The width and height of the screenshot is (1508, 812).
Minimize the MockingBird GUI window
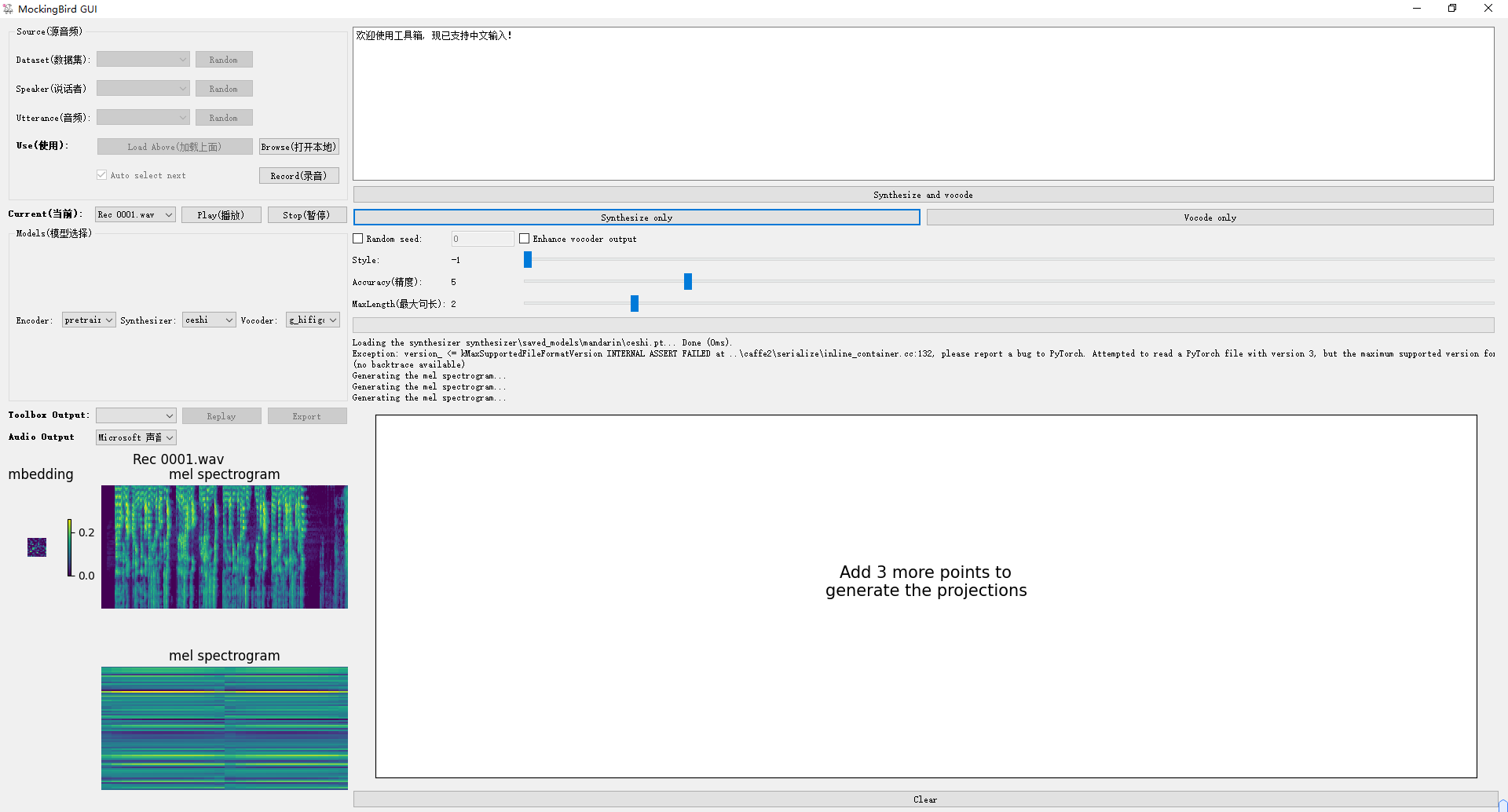click(x=1417, y=9)
